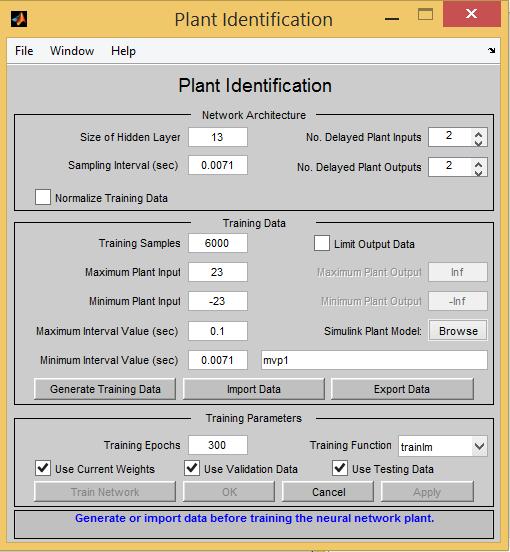
Task: Click the MATLAB icon in title bar
Action: (x=19, y=19)
